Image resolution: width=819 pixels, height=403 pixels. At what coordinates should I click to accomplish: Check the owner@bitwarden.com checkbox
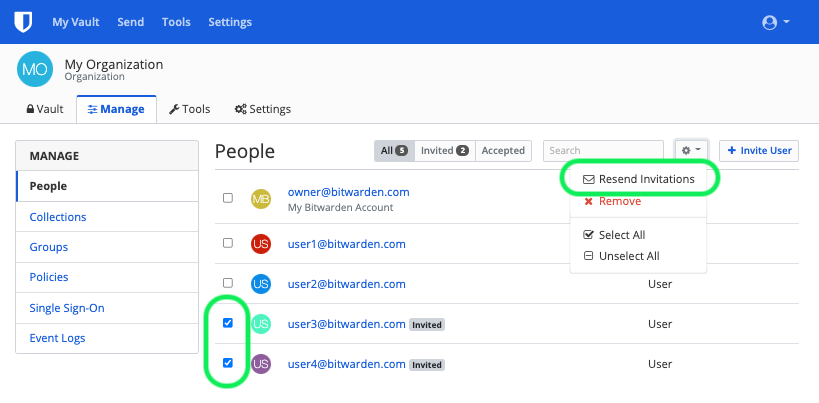coord(228,198)
